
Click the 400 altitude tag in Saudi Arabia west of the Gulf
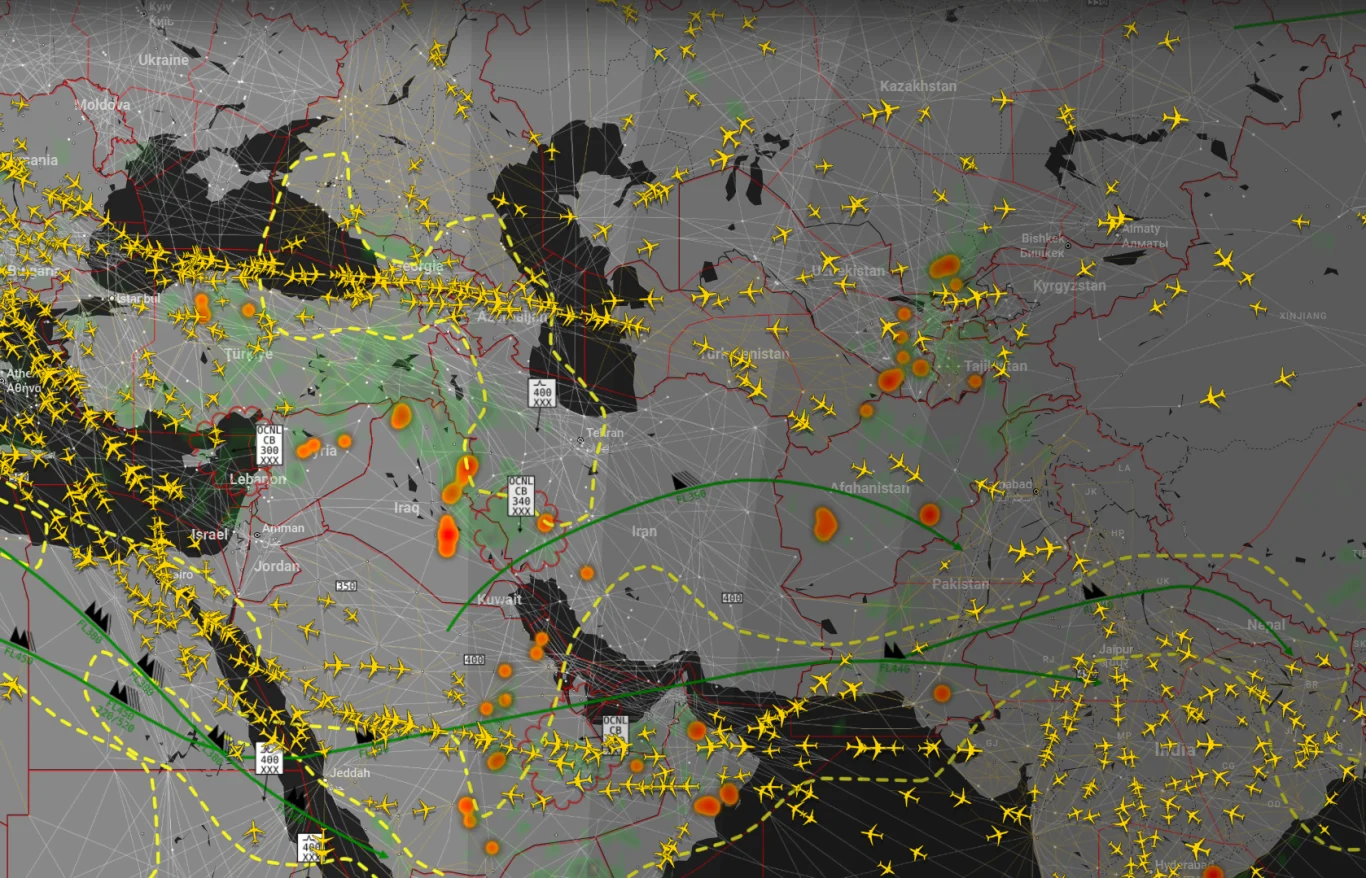474,660
